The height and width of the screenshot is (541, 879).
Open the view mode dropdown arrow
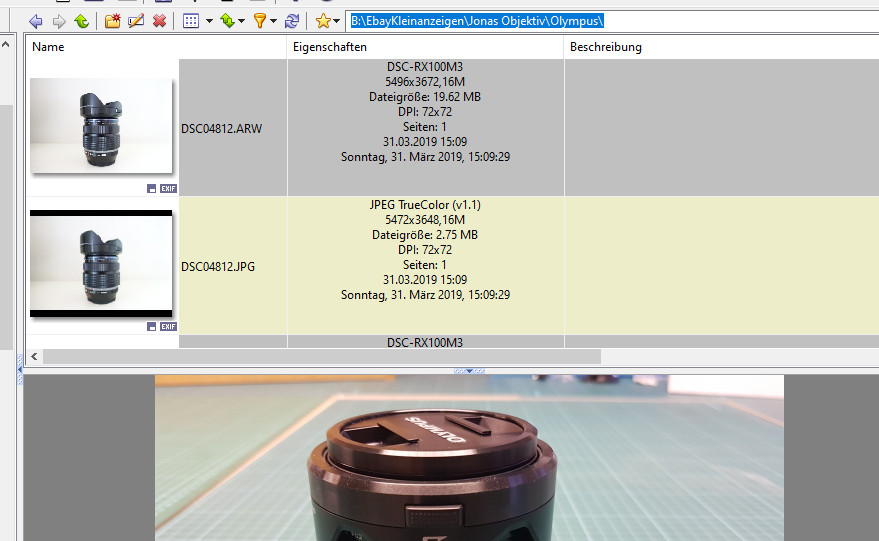[209, 21]
